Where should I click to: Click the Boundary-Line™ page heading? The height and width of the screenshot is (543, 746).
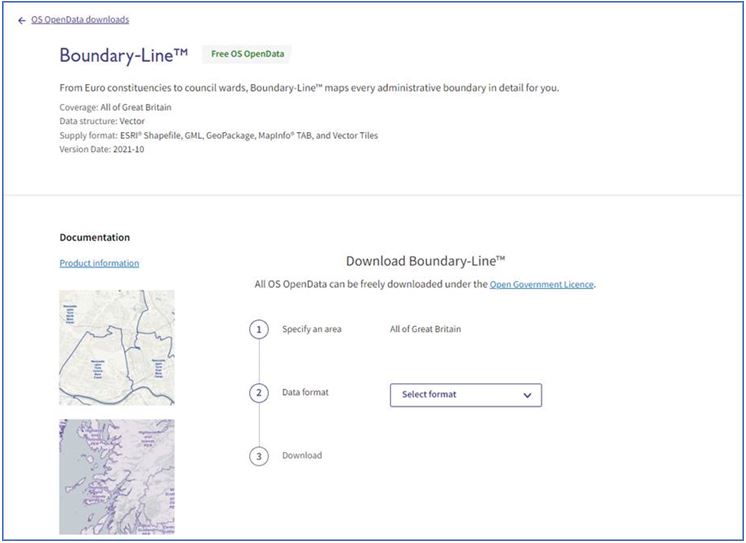[124, 55]
